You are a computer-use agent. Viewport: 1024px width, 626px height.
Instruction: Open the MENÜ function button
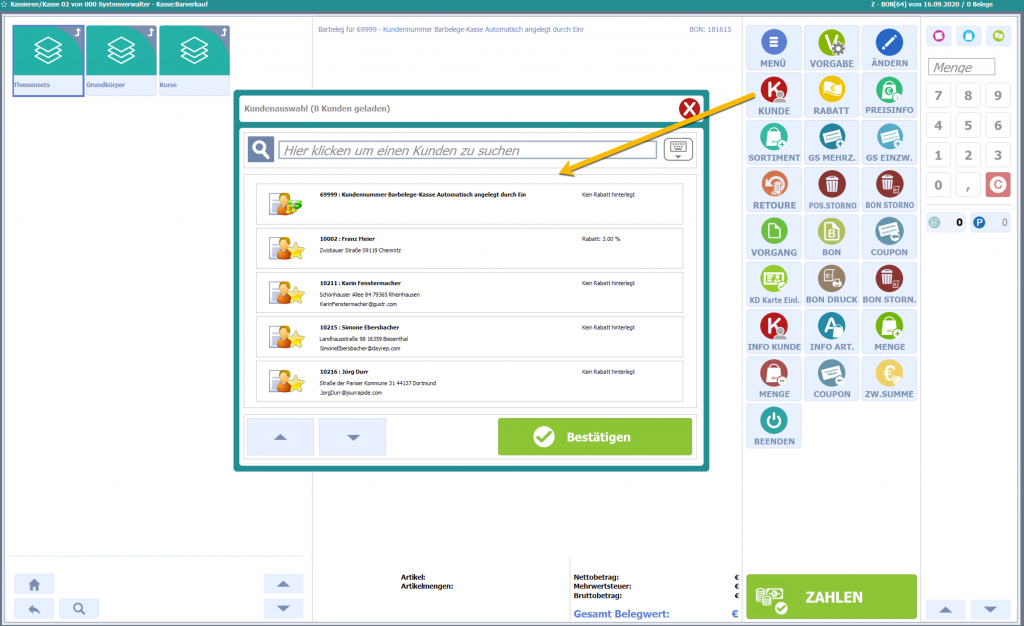click(773, 48)
